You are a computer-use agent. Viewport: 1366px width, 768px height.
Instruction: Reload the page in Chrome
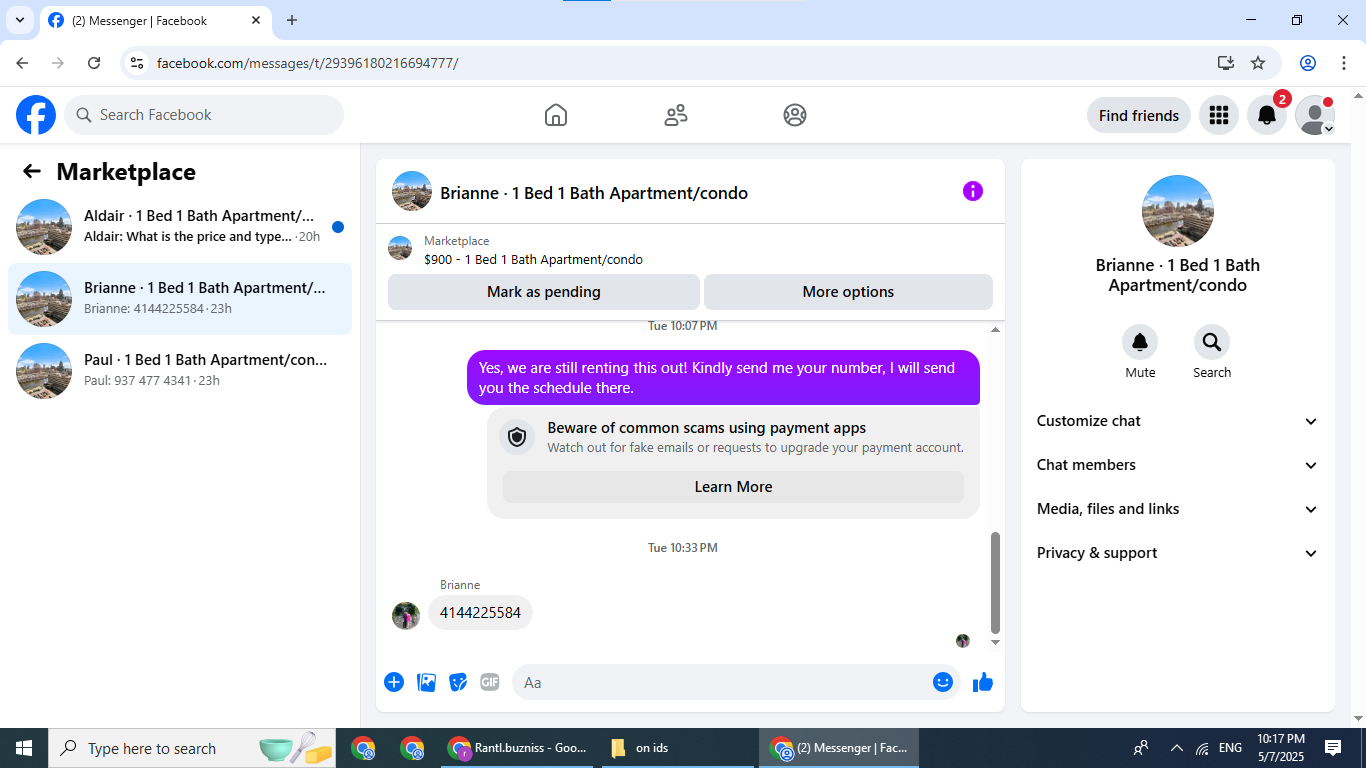pos(94,63)
